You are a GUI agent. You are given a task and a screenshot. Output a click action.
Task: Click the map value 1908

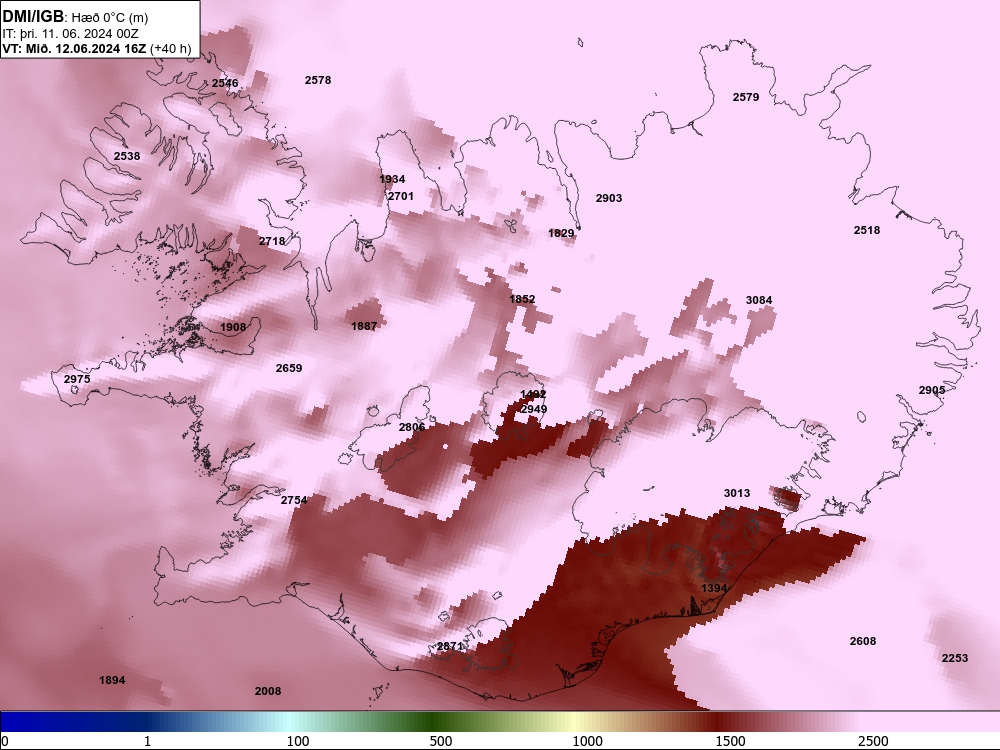coord(233,327)
